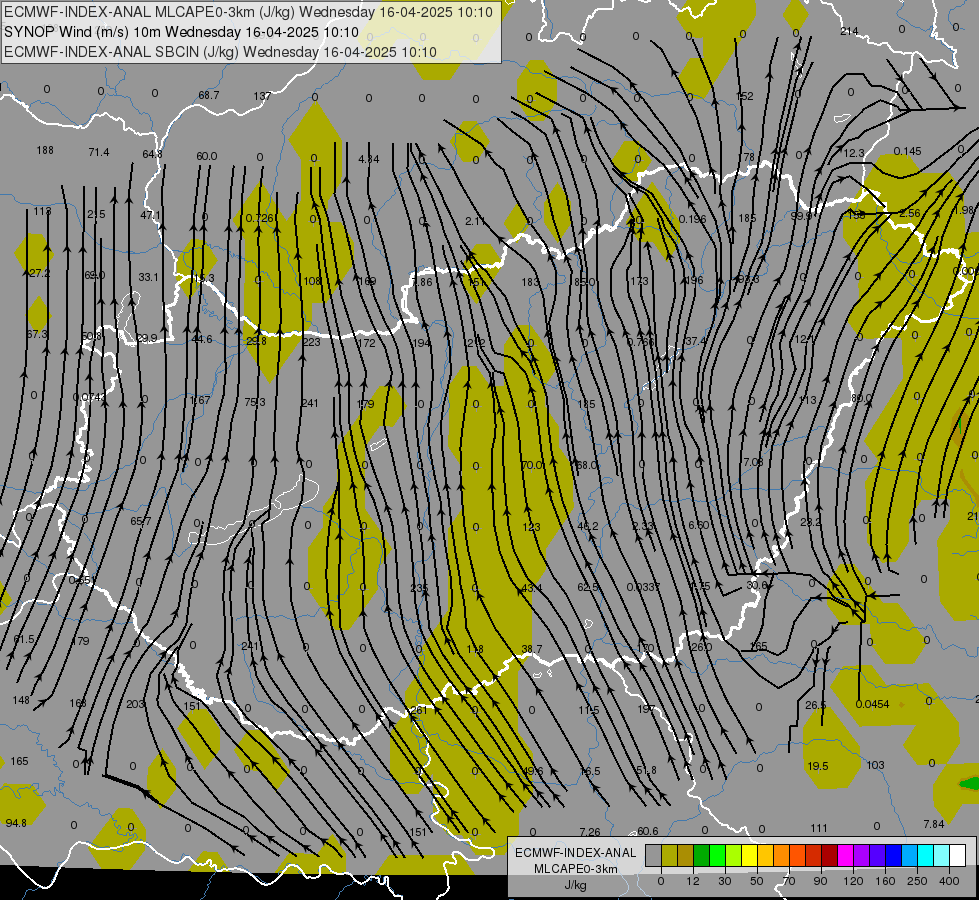Click the dark green swatch in the legend

(x=701, y=855)
